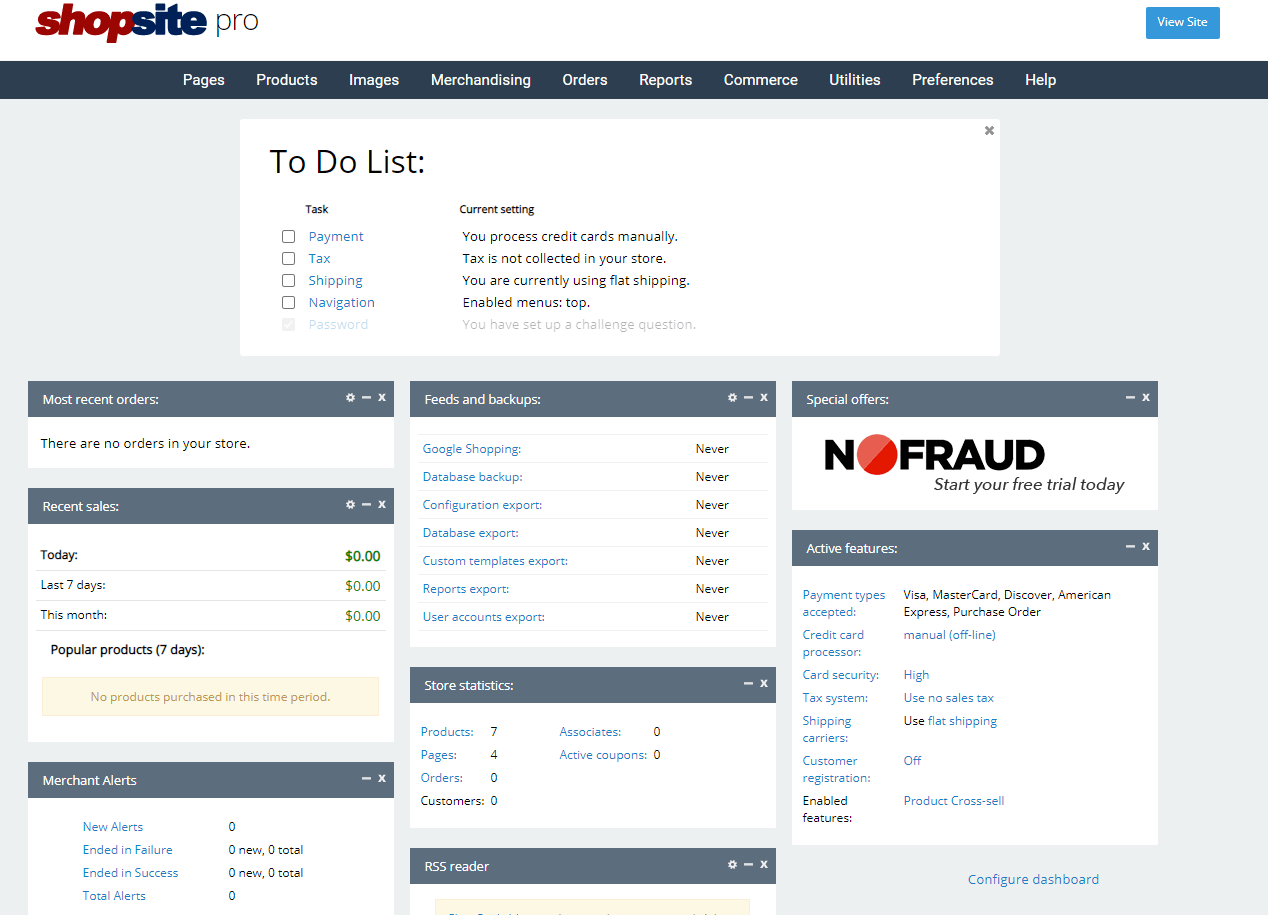Open RSS reader panel settings gear
Screen dimensions: 1268x915
click(x=732, y=865)
